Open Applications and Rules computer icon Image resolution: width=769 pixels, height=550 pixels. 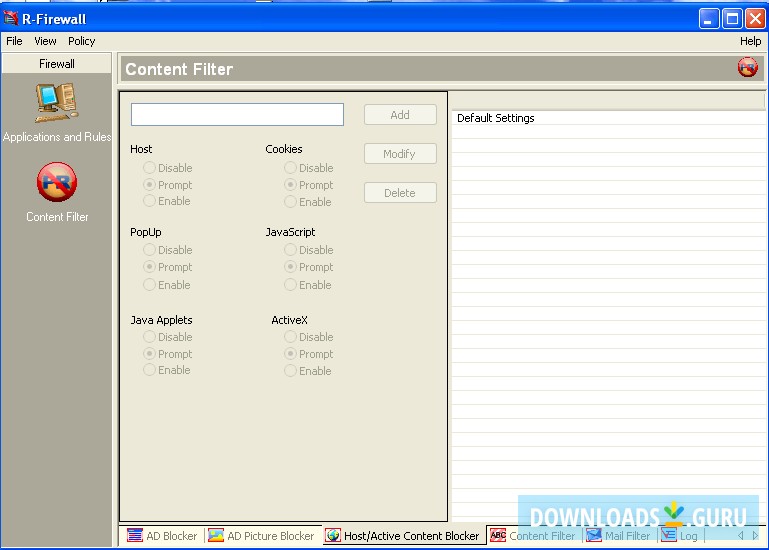pyautogui.click(x=56, y=103)
